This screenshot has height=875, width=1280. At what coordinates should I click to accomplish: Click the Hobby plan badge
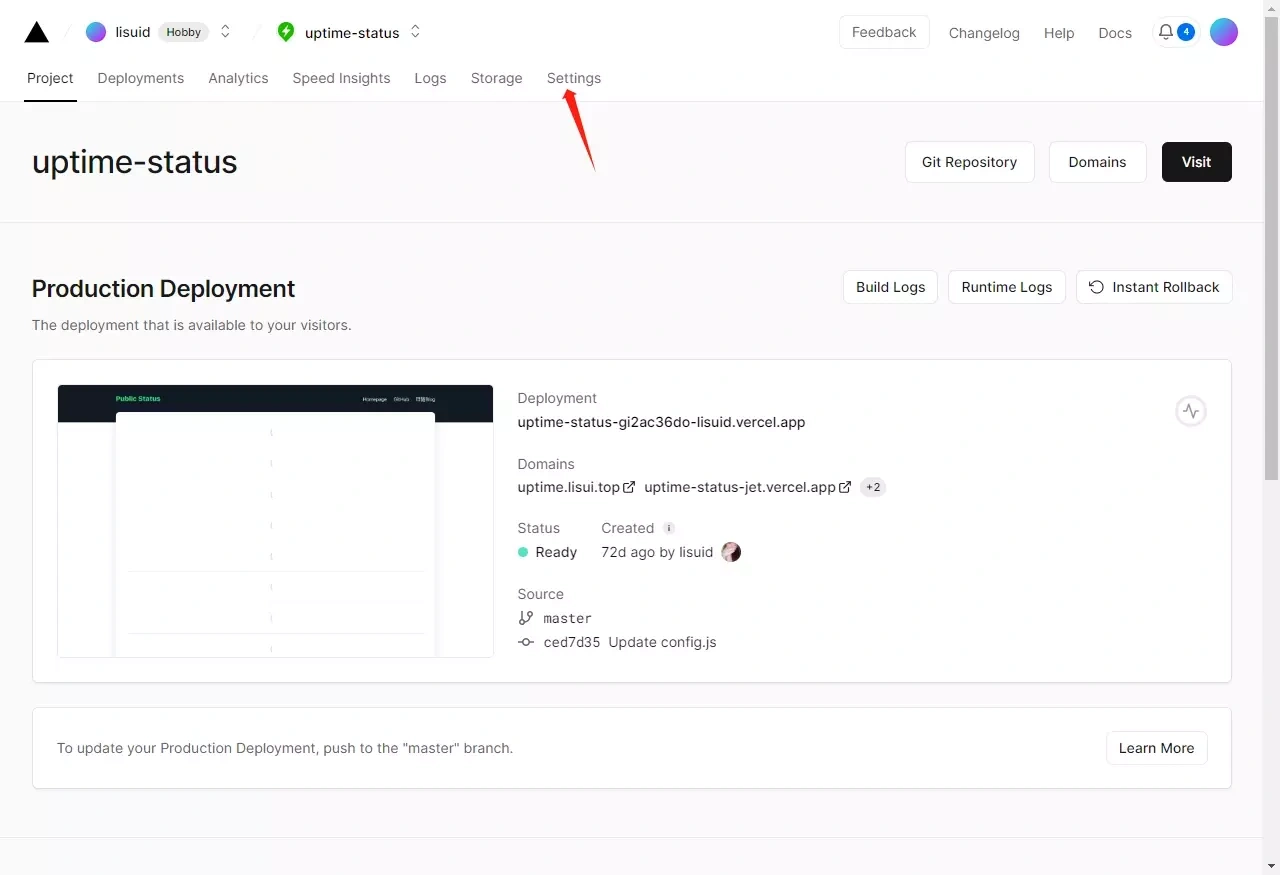click(184, 32)
